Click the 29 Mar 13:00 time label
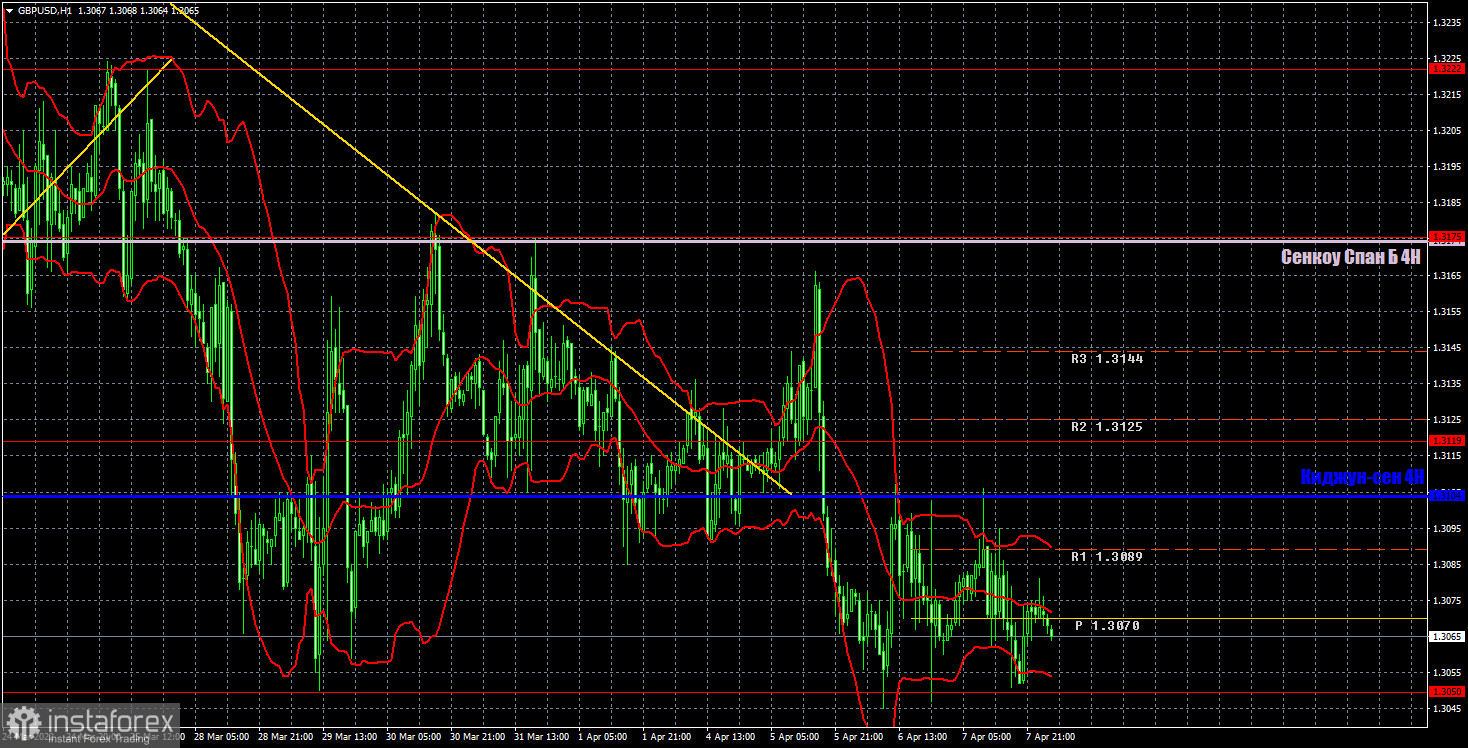Image resolution: width=1468 pixels, height=748 pixels. coord(350,737)
